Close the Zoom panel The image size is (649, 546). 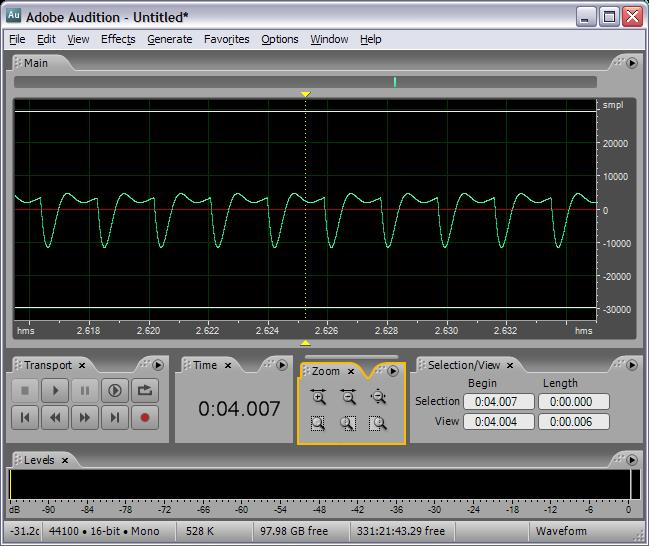pos(351,372)
